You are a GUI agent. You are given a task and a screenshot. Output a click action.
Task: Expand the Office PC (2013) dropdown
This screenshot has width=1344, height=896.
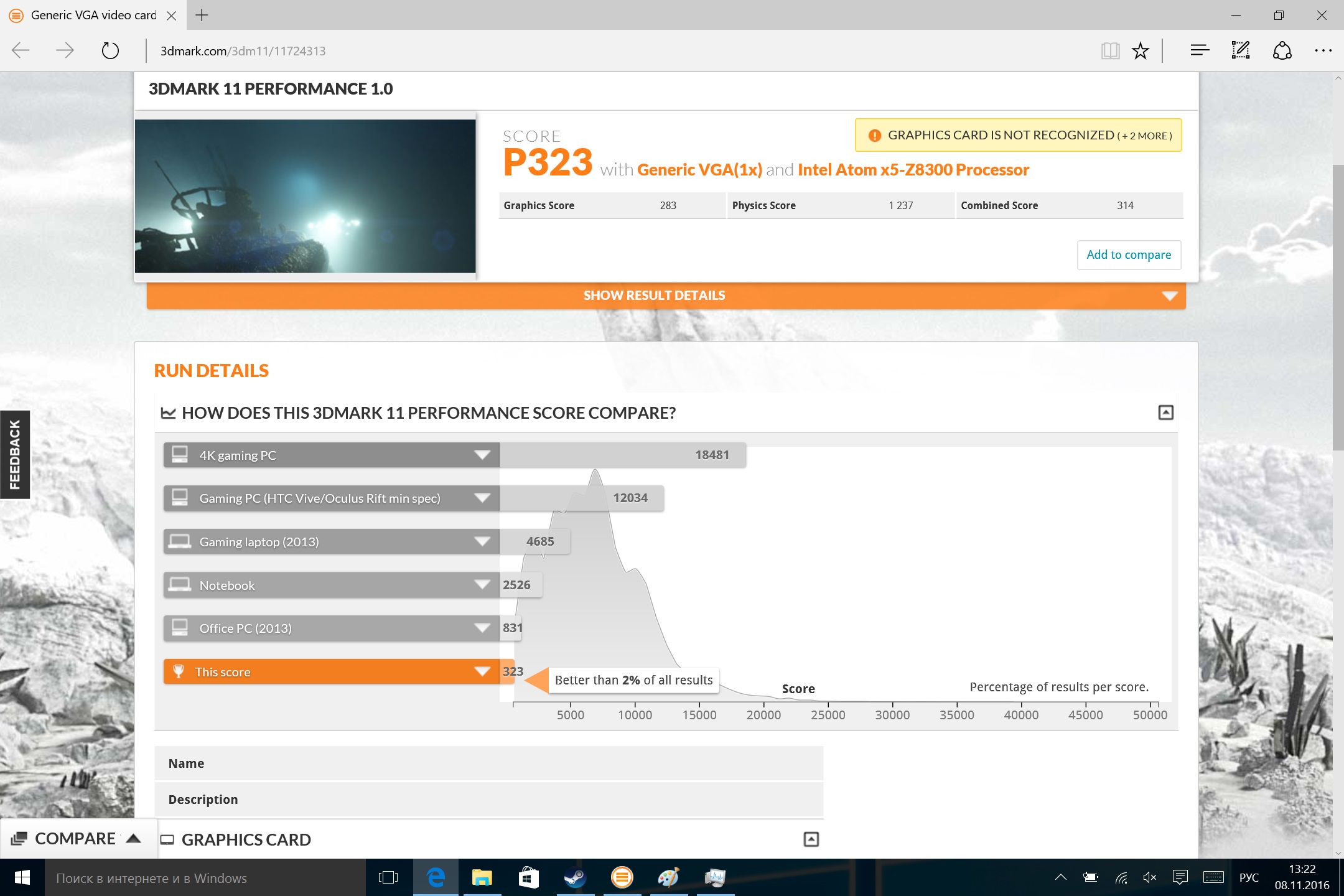click(x=482, y=628)
